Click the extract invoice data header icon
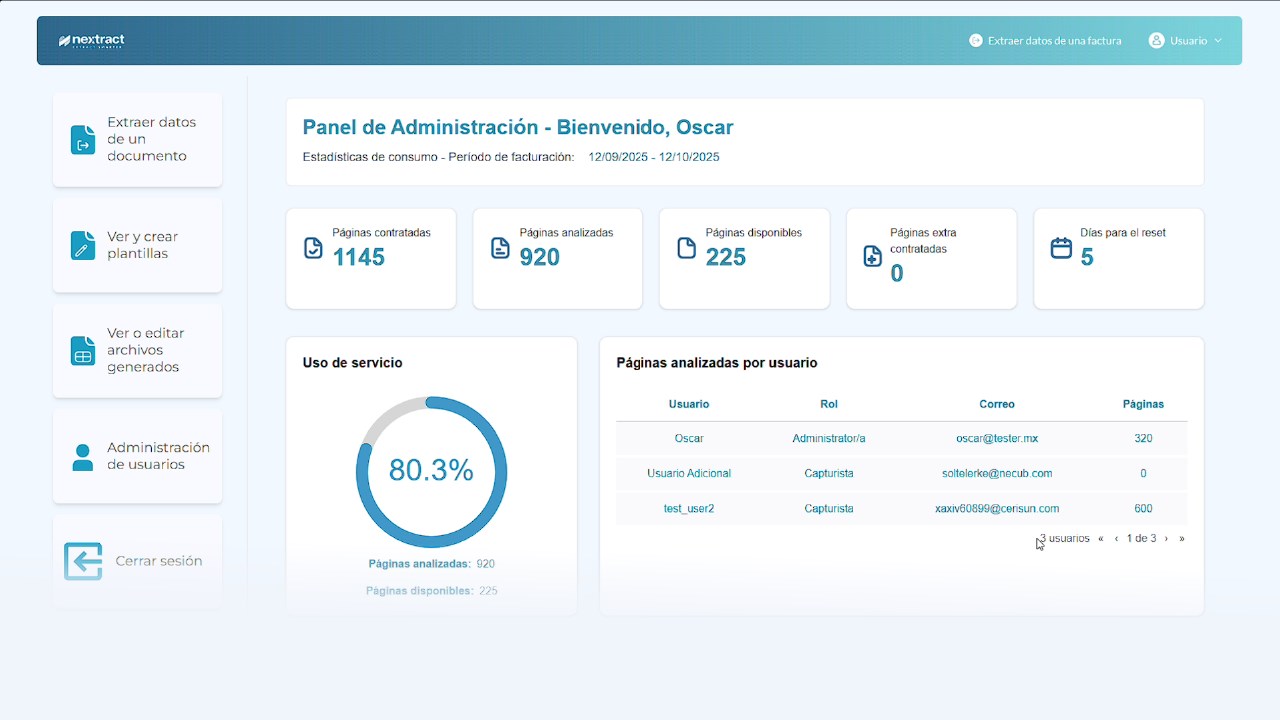The height and width of the screenshot is (720, 1280). click(x=976, y=41)
